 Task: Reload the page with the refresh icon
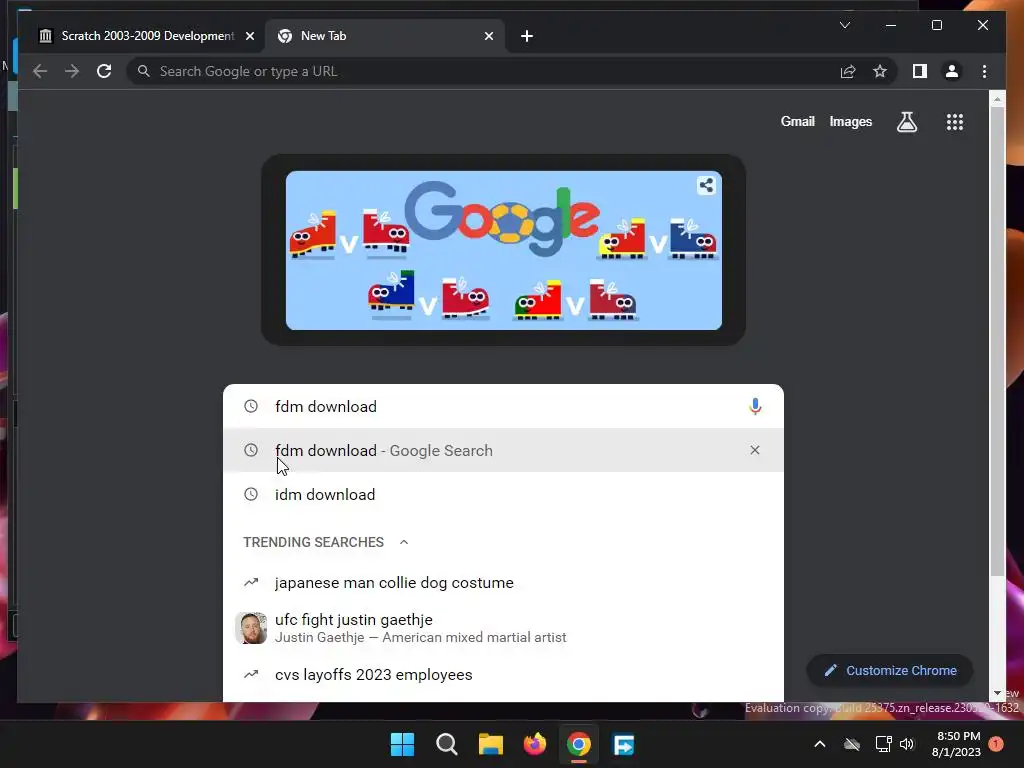(104, 71)
